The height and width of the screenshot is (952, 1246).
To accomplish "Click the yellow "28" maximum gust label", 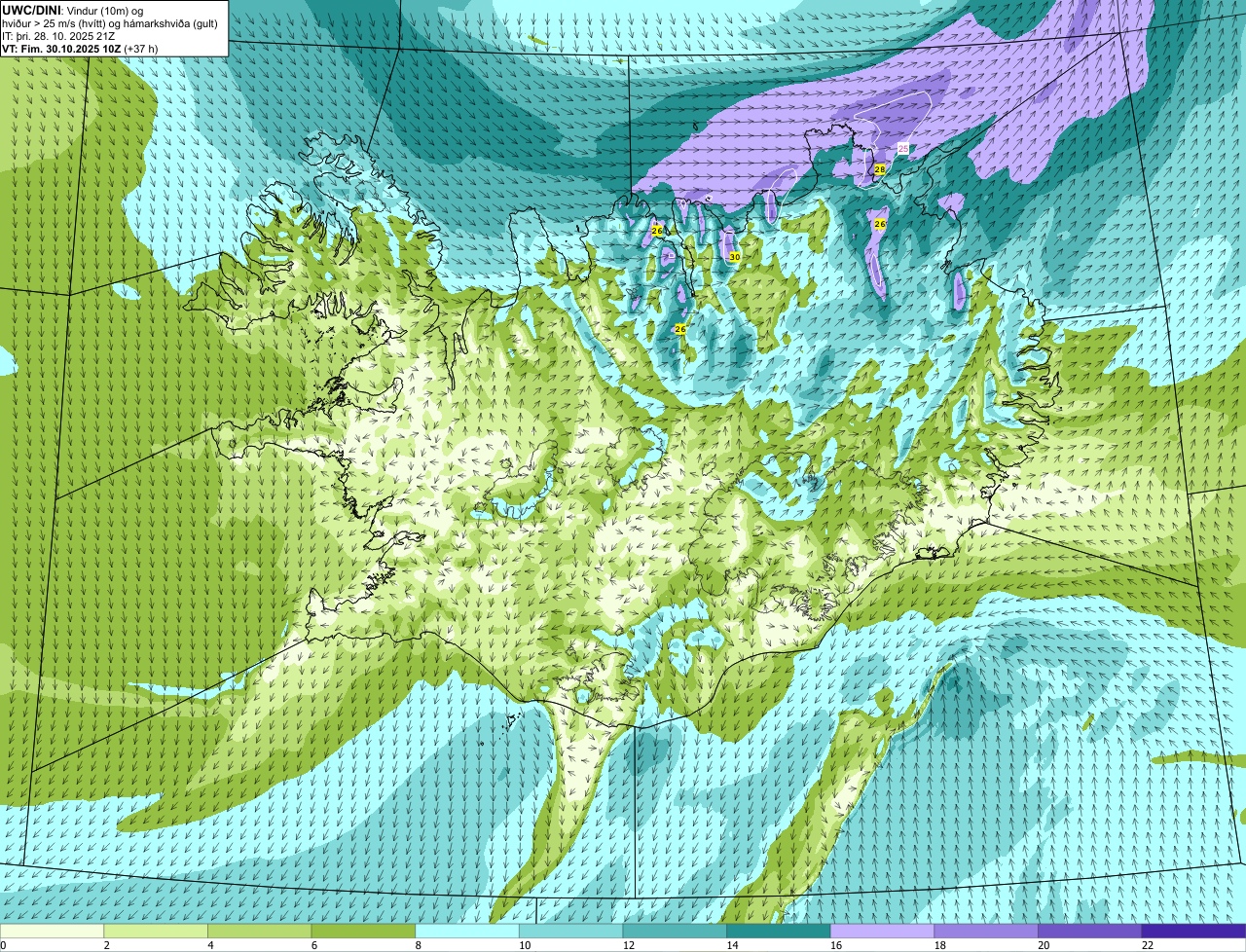I will point(880,169).
